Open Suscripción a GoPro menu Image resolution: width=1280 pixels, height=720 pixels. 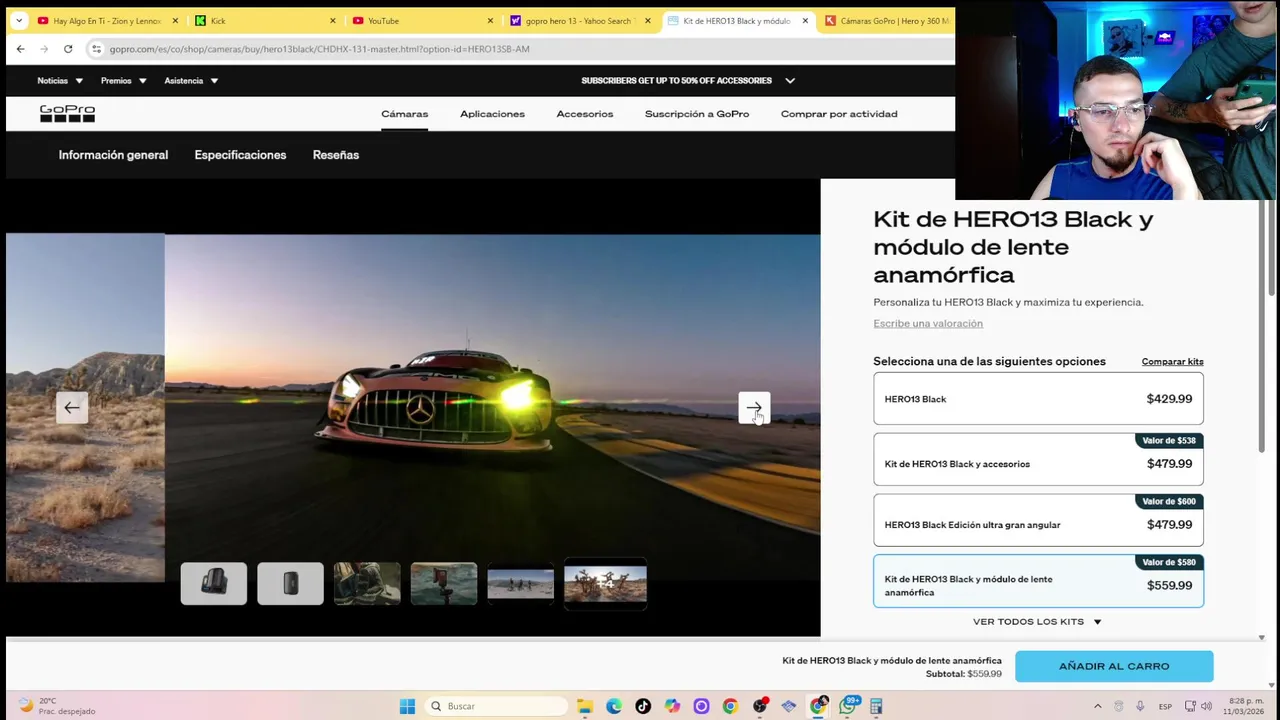[x=697, y=114]
